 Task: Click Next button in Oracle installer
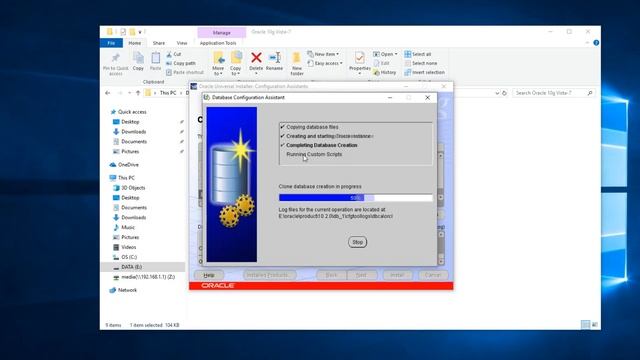(361, 275)
